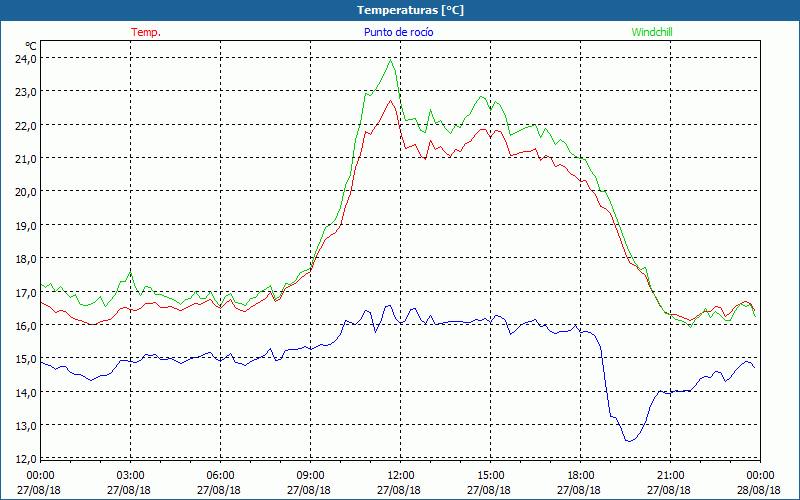This screenshot has height=500, width=800.
Task: Click the 16,0 y-axis value
Action: click(x=26, y=326)
